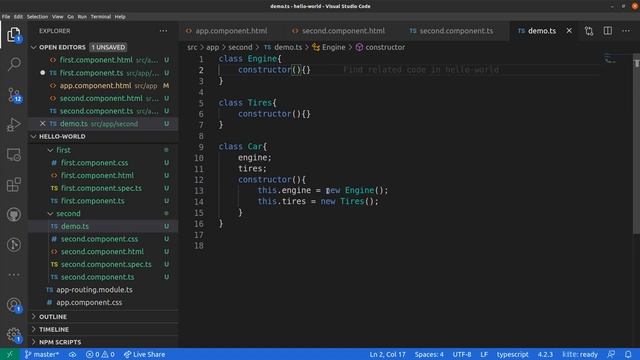Open the View menu
Viewport: 640px width, 360px height.
click(58, 17)
